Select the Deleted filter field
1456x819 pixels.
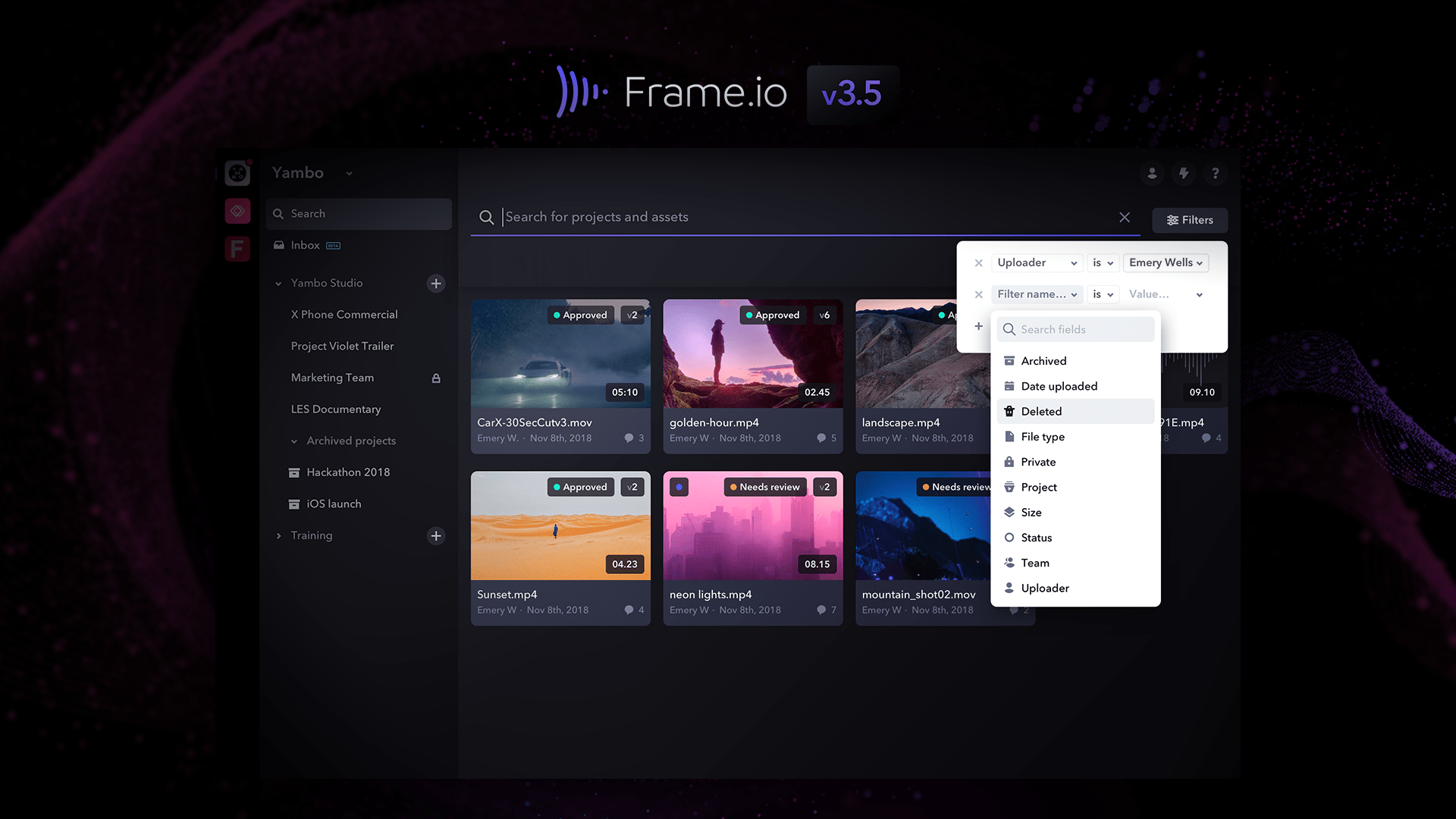[1040, 411]
